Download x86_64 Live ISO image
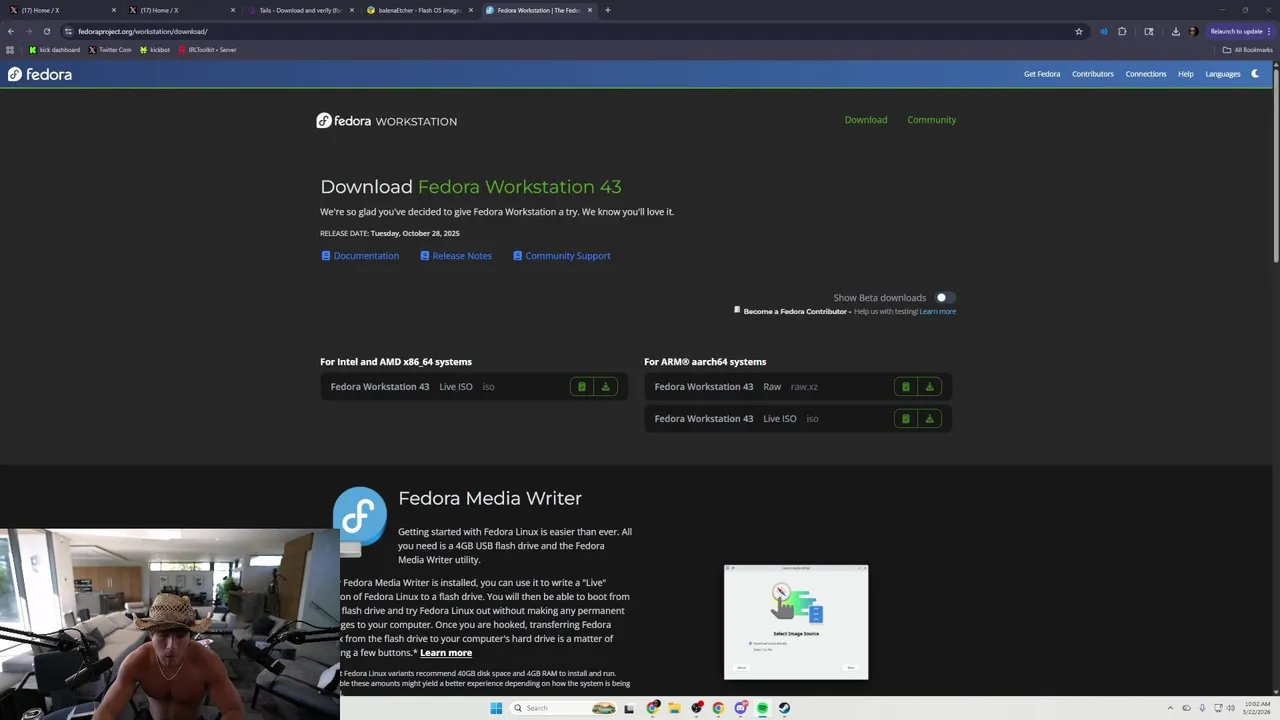Viewport: 1280px width, 720px height. [605, 387]
